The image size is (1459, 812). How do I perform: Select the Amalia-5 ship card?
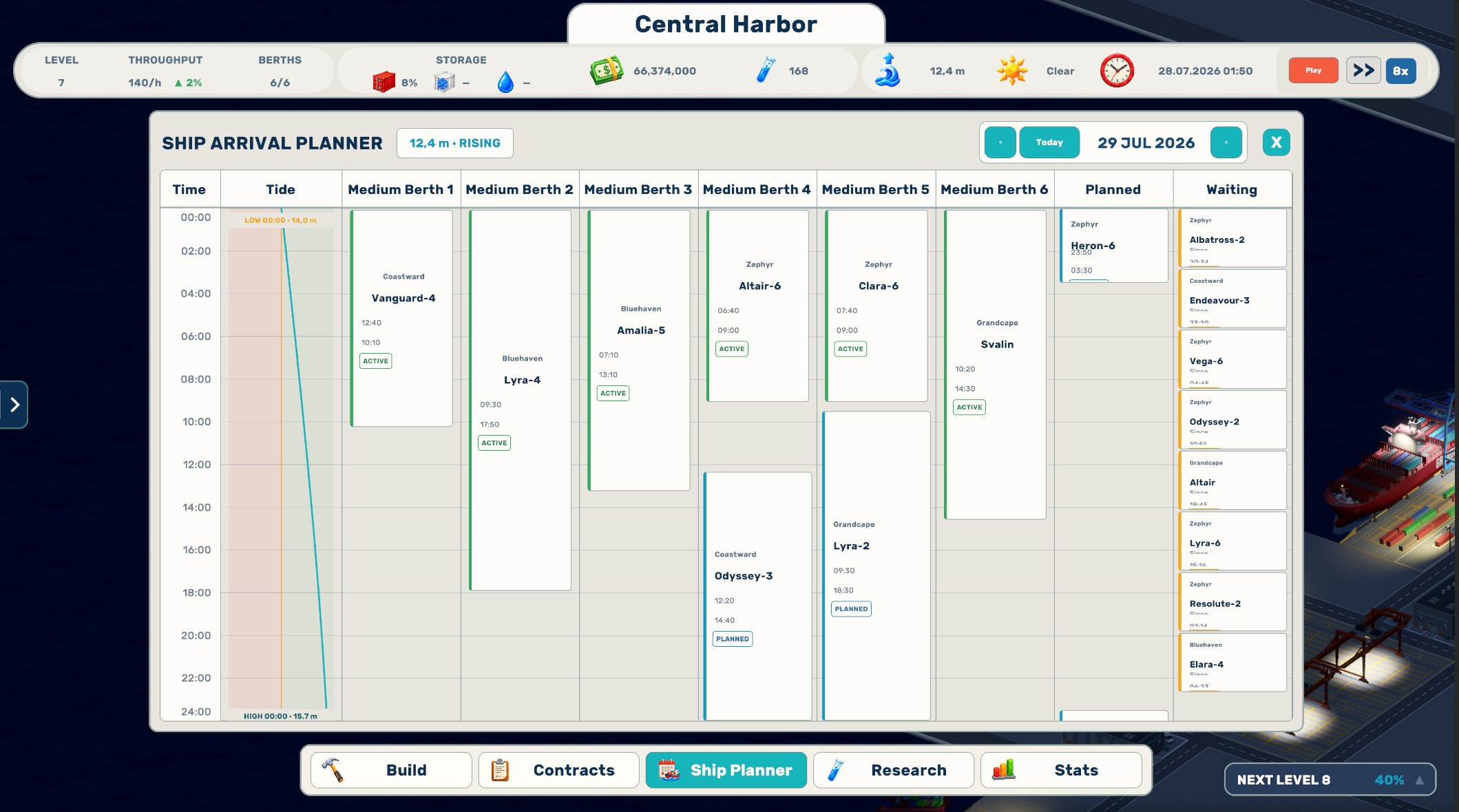point(639,350)
